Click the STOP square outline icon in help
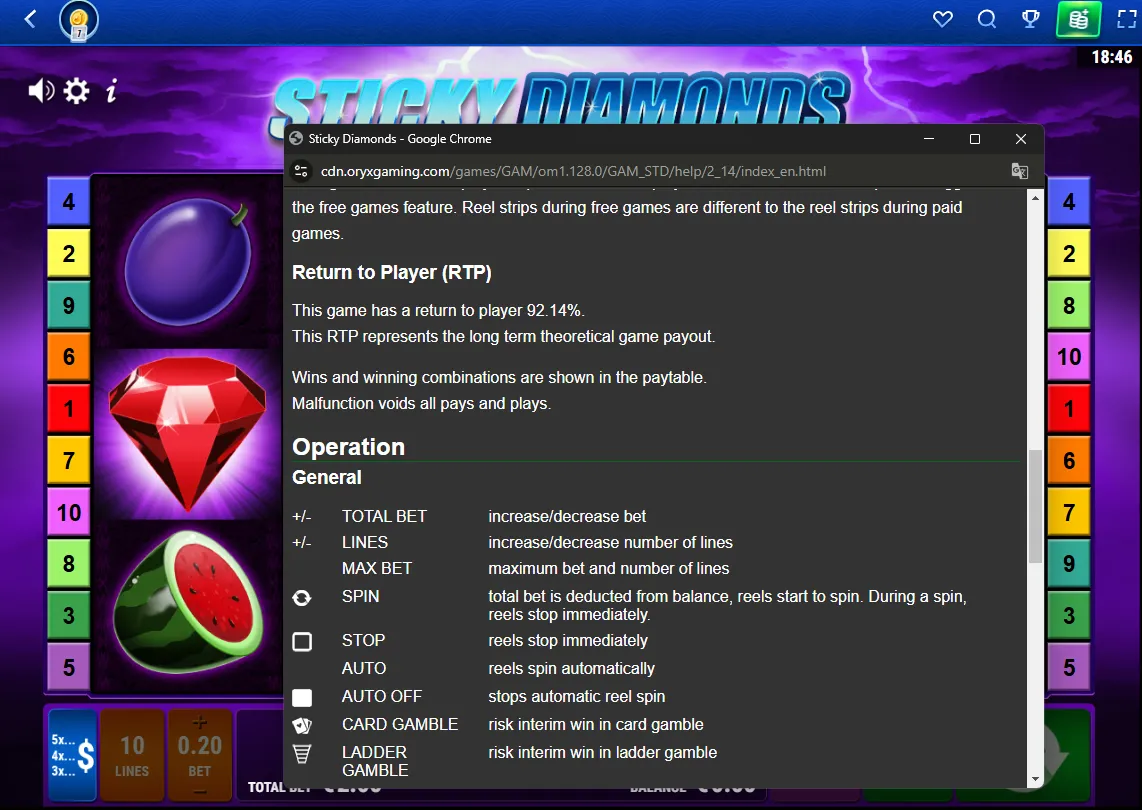Screen dimensions: 1142x810 pyautogui.click(x=302, y=642)
